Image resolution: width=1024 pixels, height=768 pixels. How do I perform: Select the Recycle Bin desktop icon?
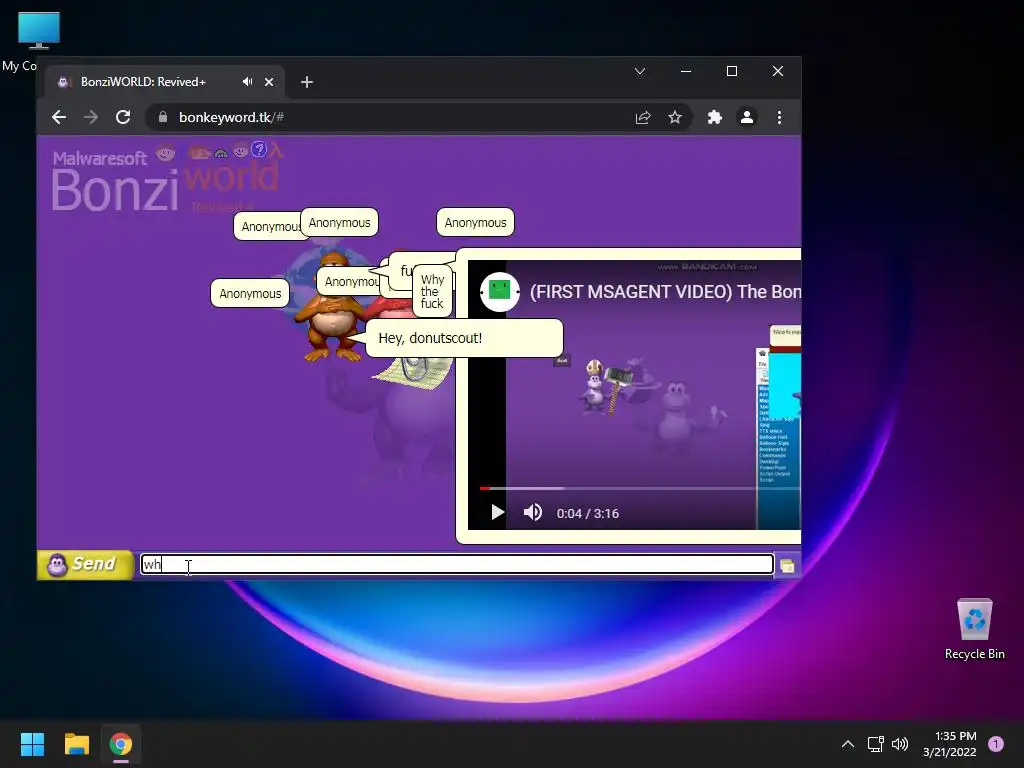tap(974, 628)
